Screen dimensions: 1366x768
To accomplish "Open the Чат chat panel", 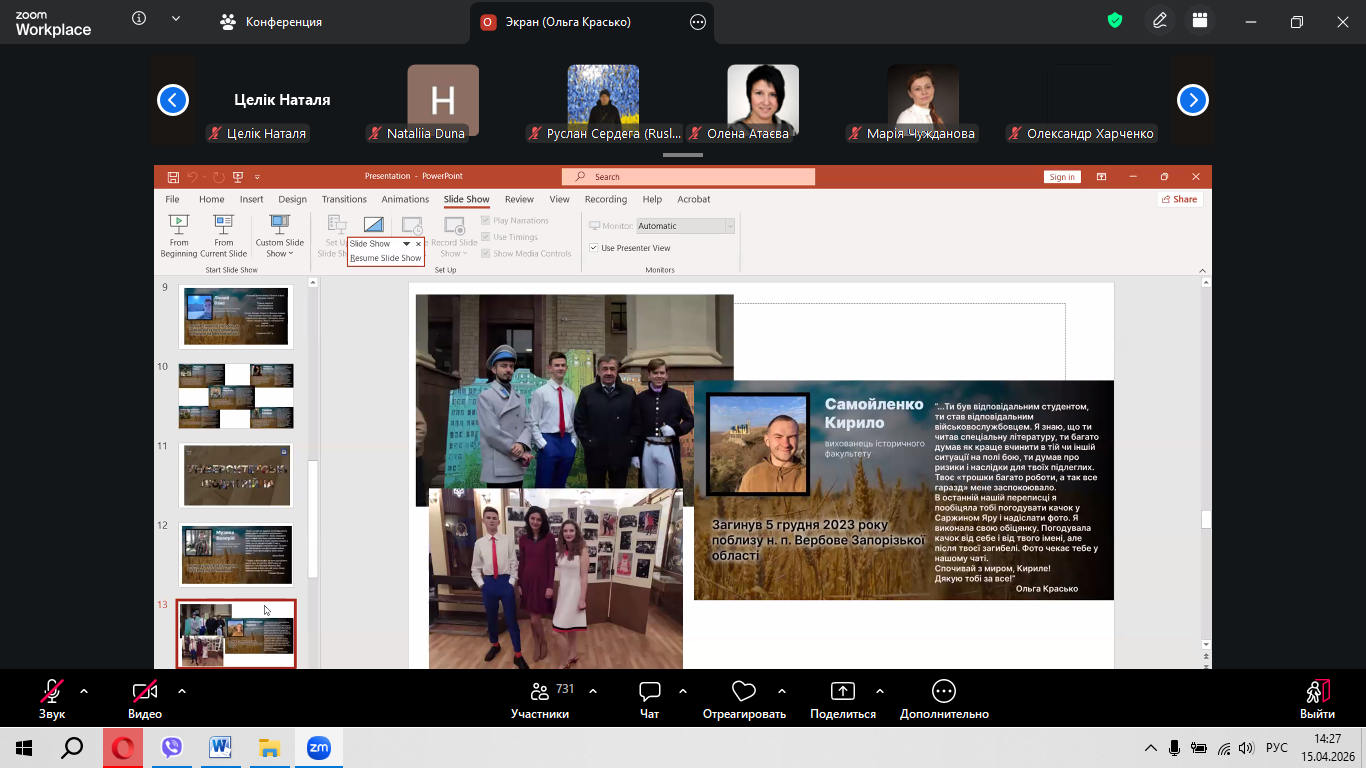I will coord(650,692).
